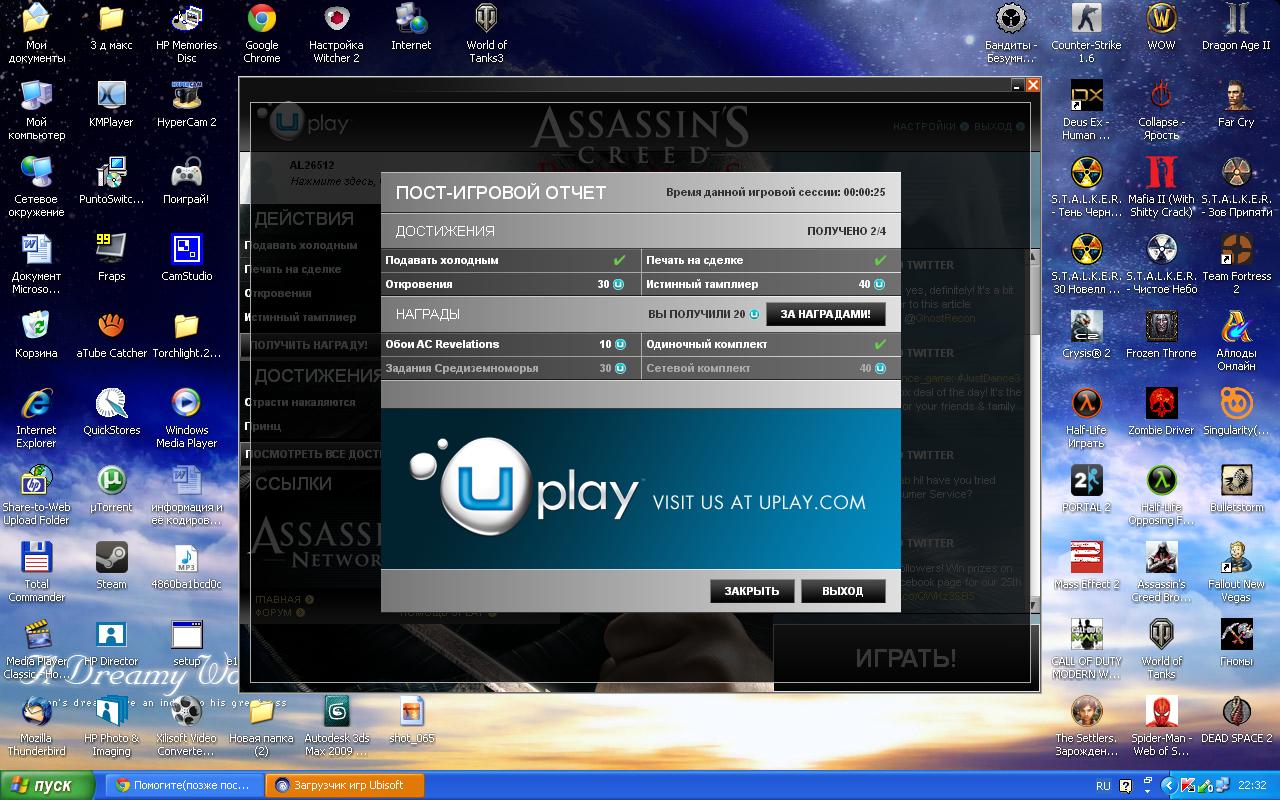The height and width of the screenshot is (800, 1280).
Task: Select the Одиночный комплект reward row
Action: pos(771,344)
